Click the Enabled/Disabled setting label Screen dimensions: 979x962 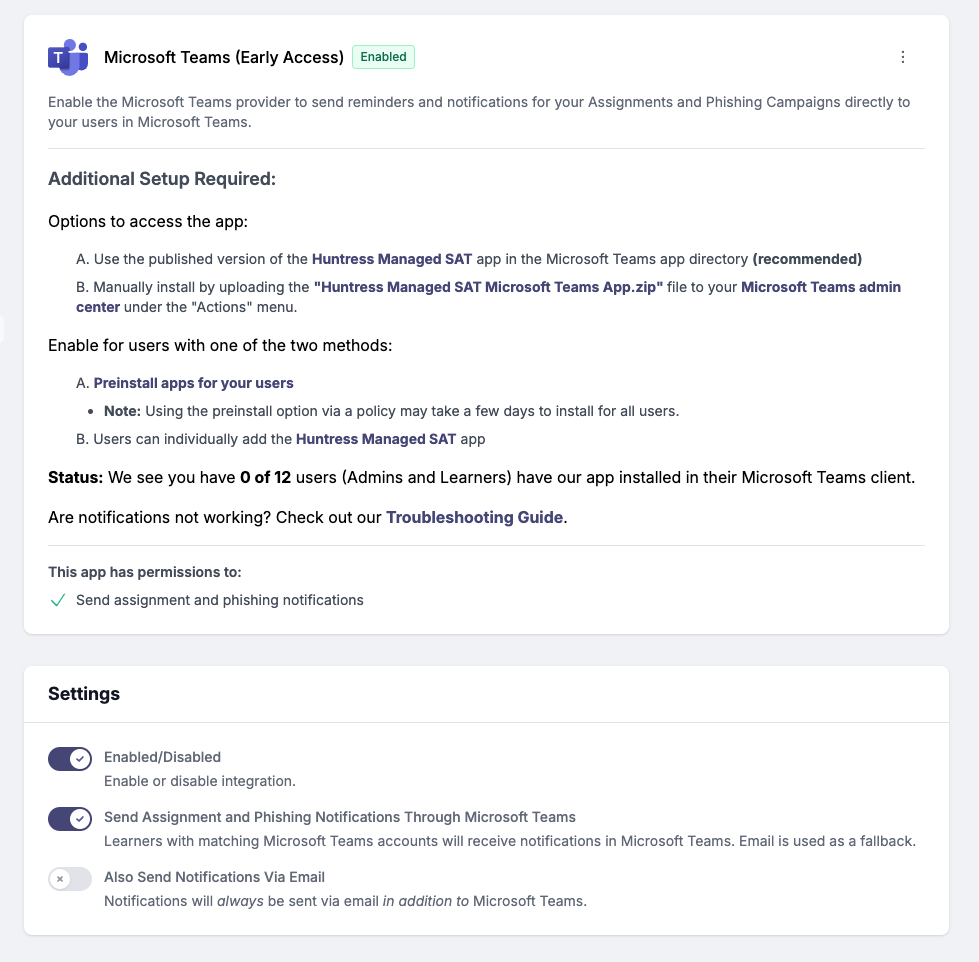(162, 757)
